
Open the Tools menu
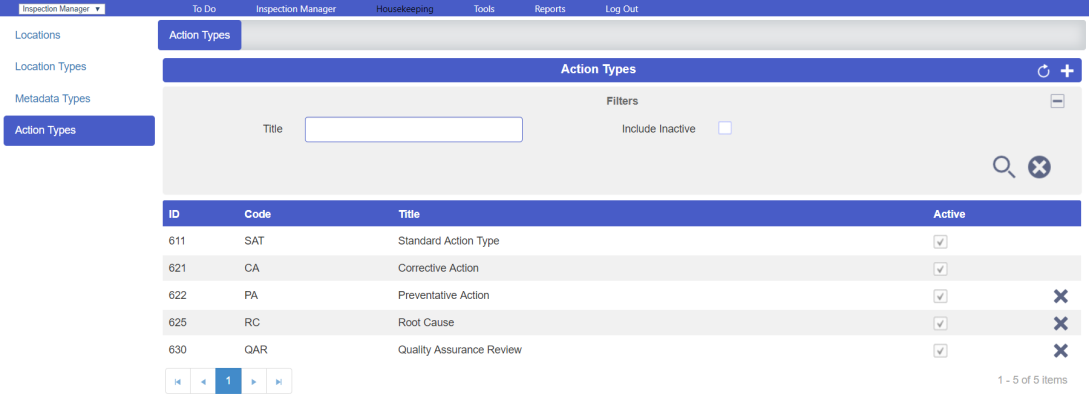click(x=484, y=9)
